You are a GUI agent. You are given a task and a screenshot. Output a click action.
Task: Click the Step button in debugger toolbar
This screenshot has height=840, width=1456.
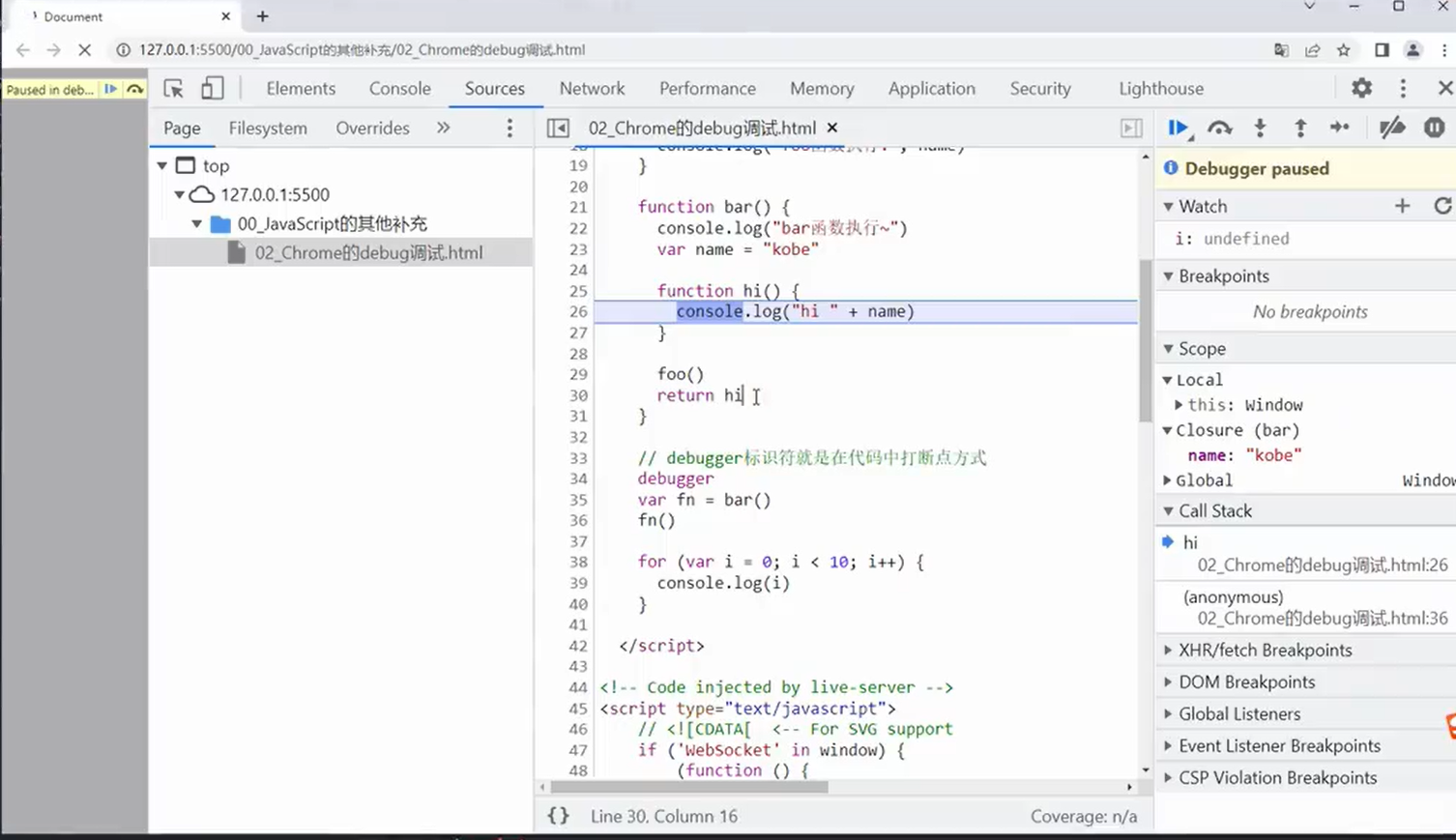point(1340,128)
